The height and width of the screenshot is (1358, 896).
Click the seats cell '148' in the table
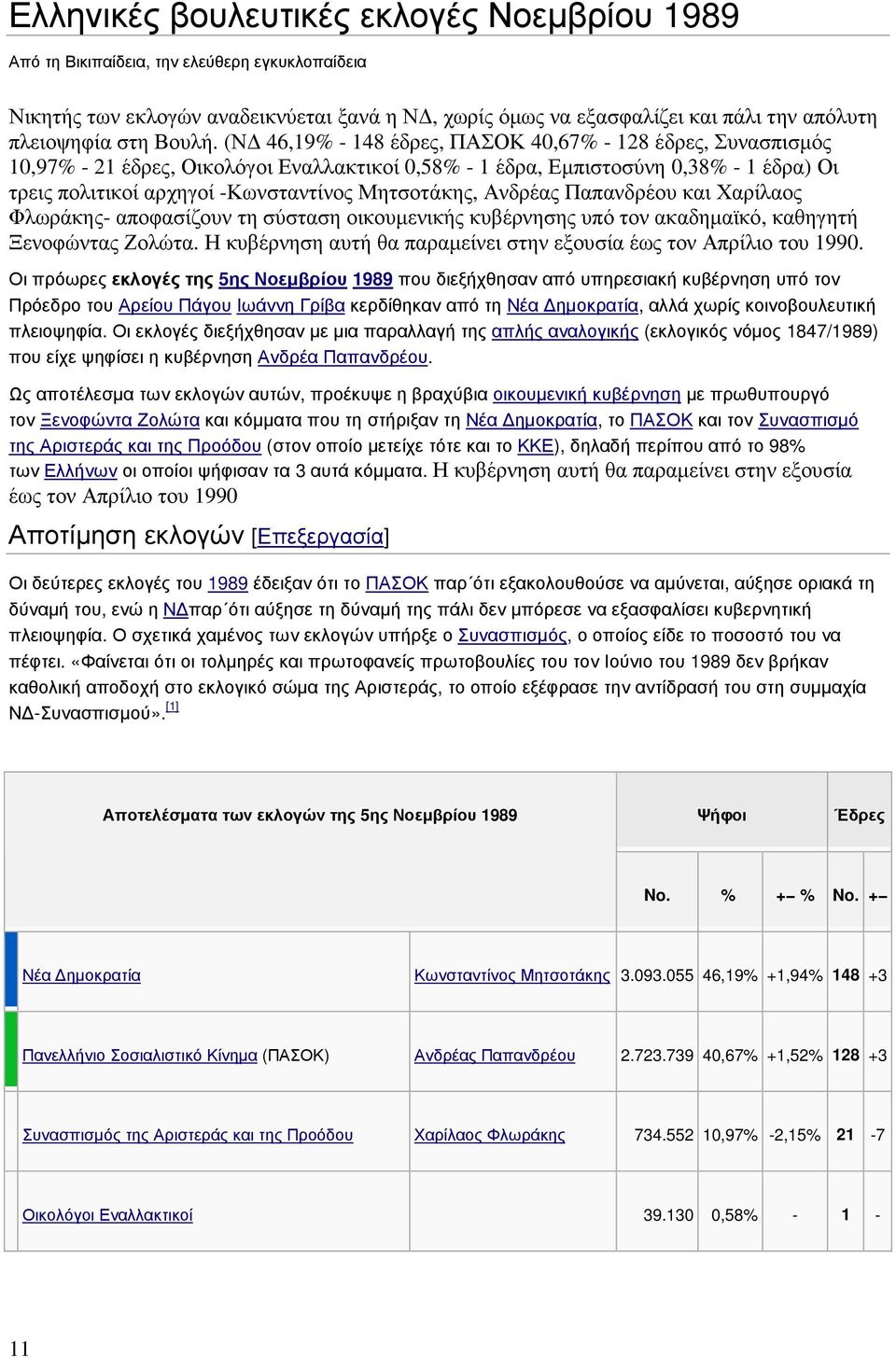pos(846,974)
